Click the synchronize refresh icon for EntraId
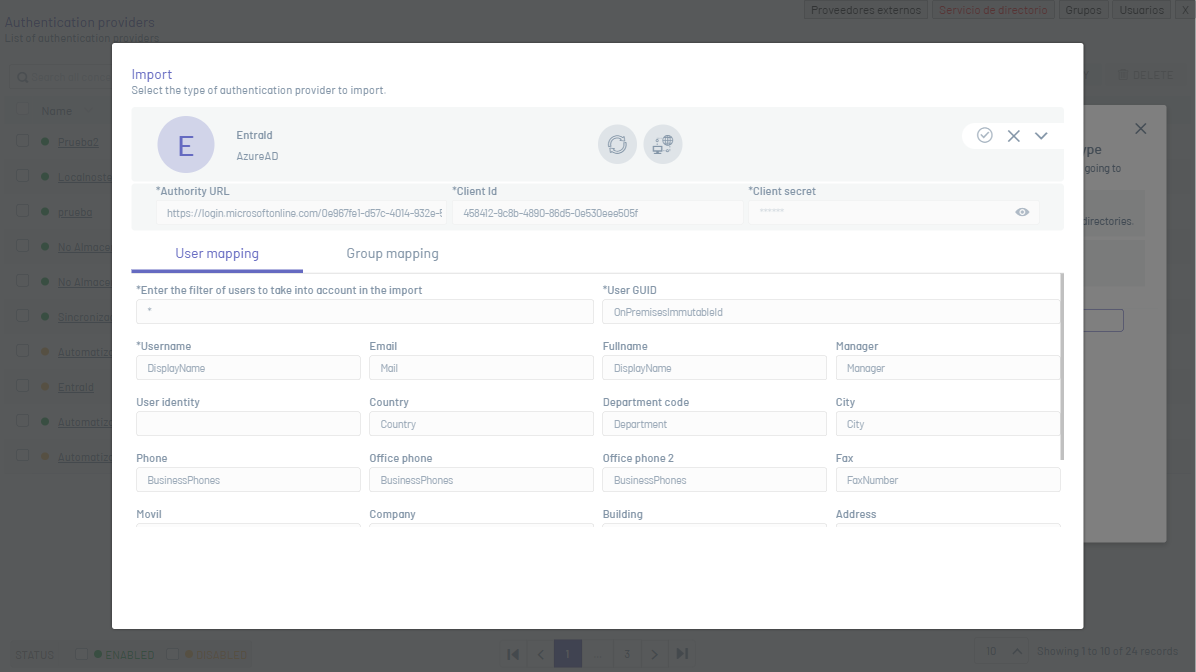1196x672 pixels. tap(617, 144)
